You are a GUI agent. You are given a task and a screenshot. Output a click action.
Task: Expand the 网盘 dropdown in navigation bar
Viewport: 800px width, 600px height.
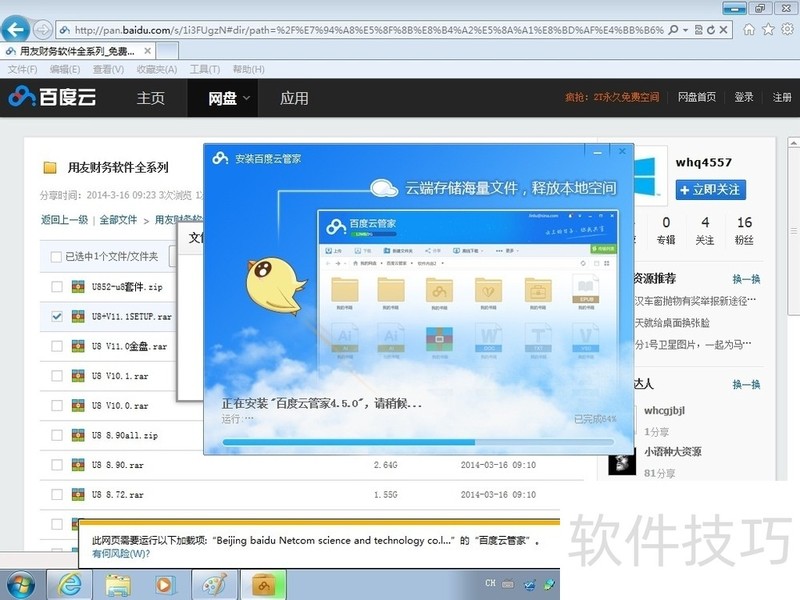coord(247,98)
